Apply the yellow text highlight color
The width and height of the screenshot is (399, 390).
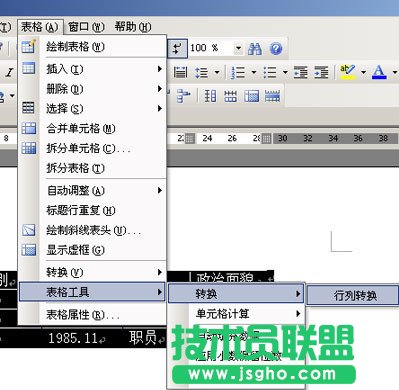click(x=347, y=72)
